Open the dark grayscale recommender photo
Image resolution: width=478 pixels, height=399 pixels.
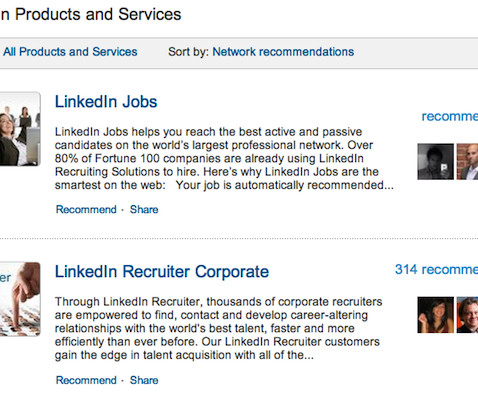435,162
